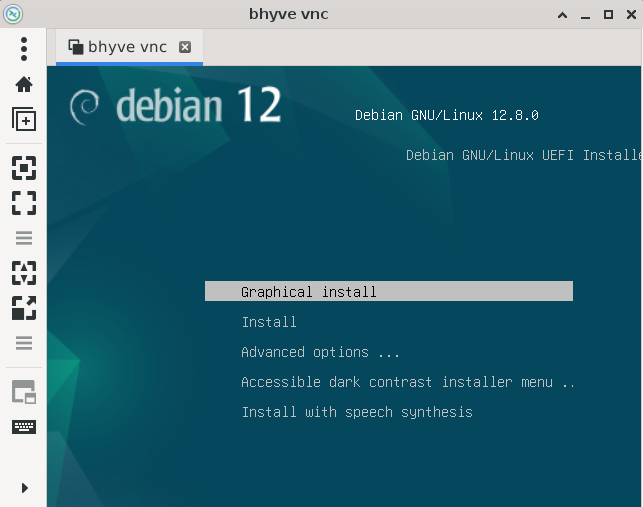Screen dimensions: 643x507
Task: Close the bhyve vnc tab
Action: (x=185, y=47)
